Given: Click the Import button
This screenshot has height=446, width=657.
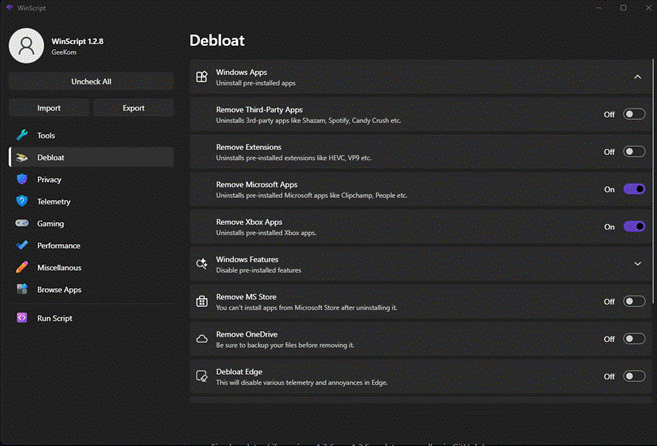Looking at the screenshot, I should pos(49,108).
